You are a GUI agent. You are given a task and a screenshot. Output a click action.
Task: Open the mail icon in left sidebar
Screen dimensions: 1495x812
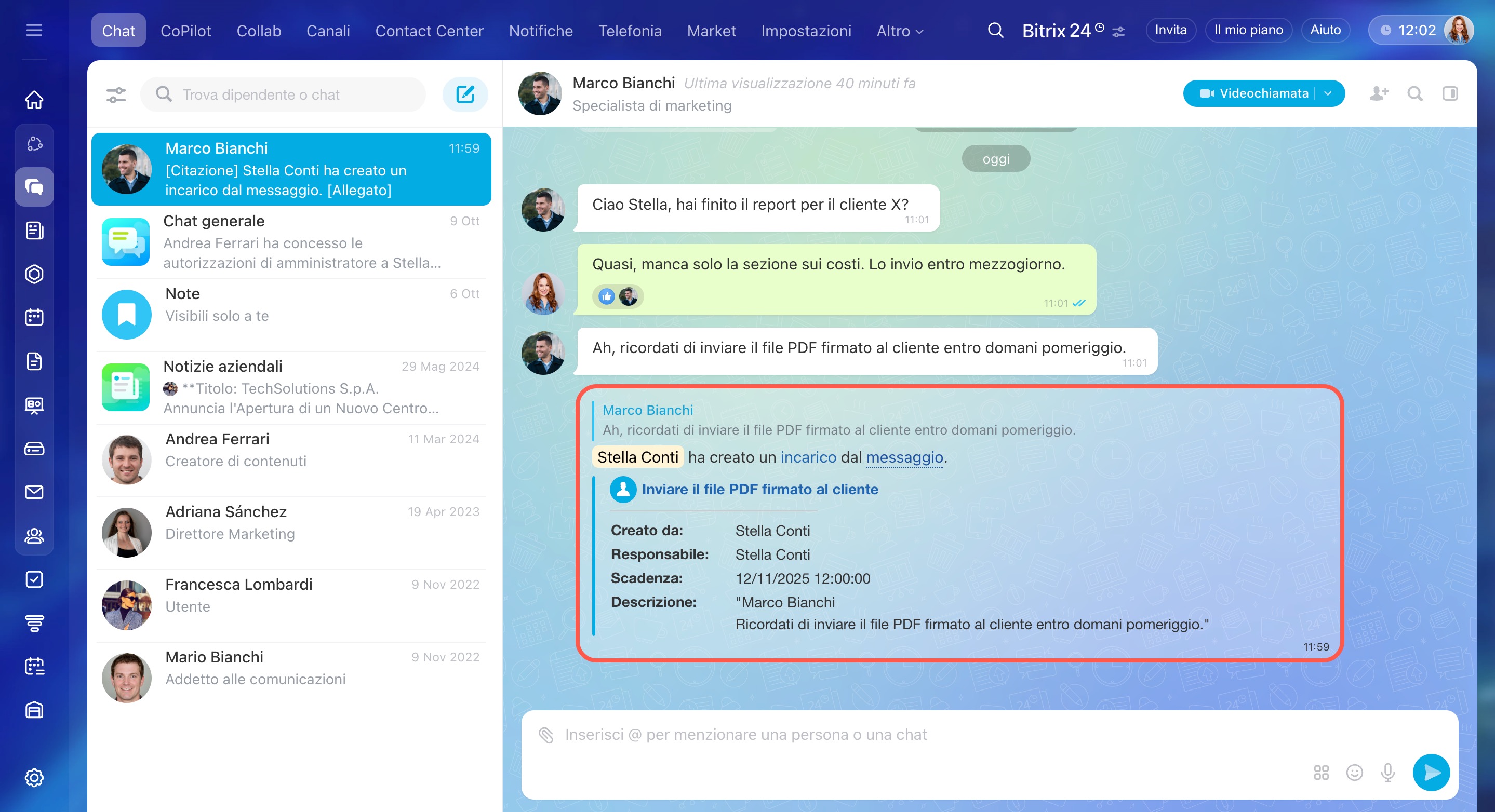coord(34,492)
